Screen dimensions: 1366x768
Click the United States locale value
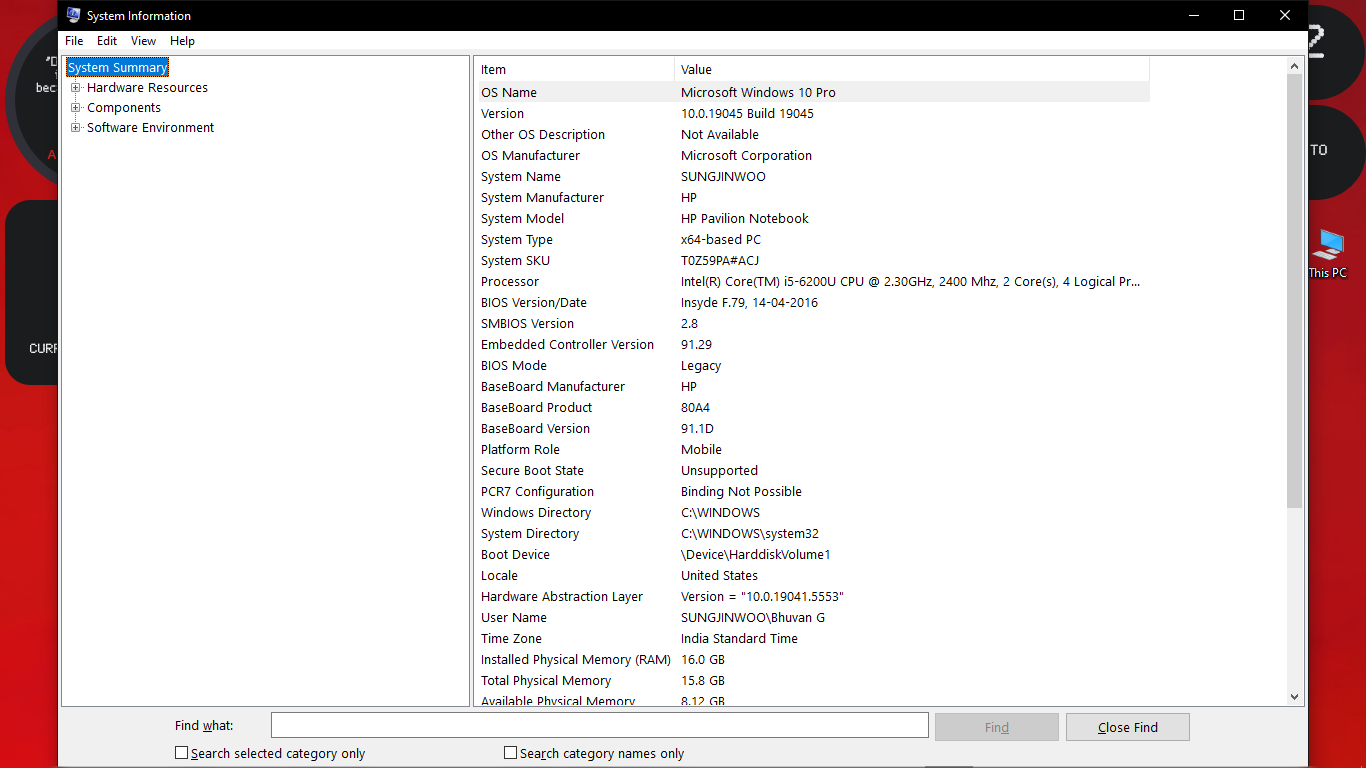coord(719,575)
